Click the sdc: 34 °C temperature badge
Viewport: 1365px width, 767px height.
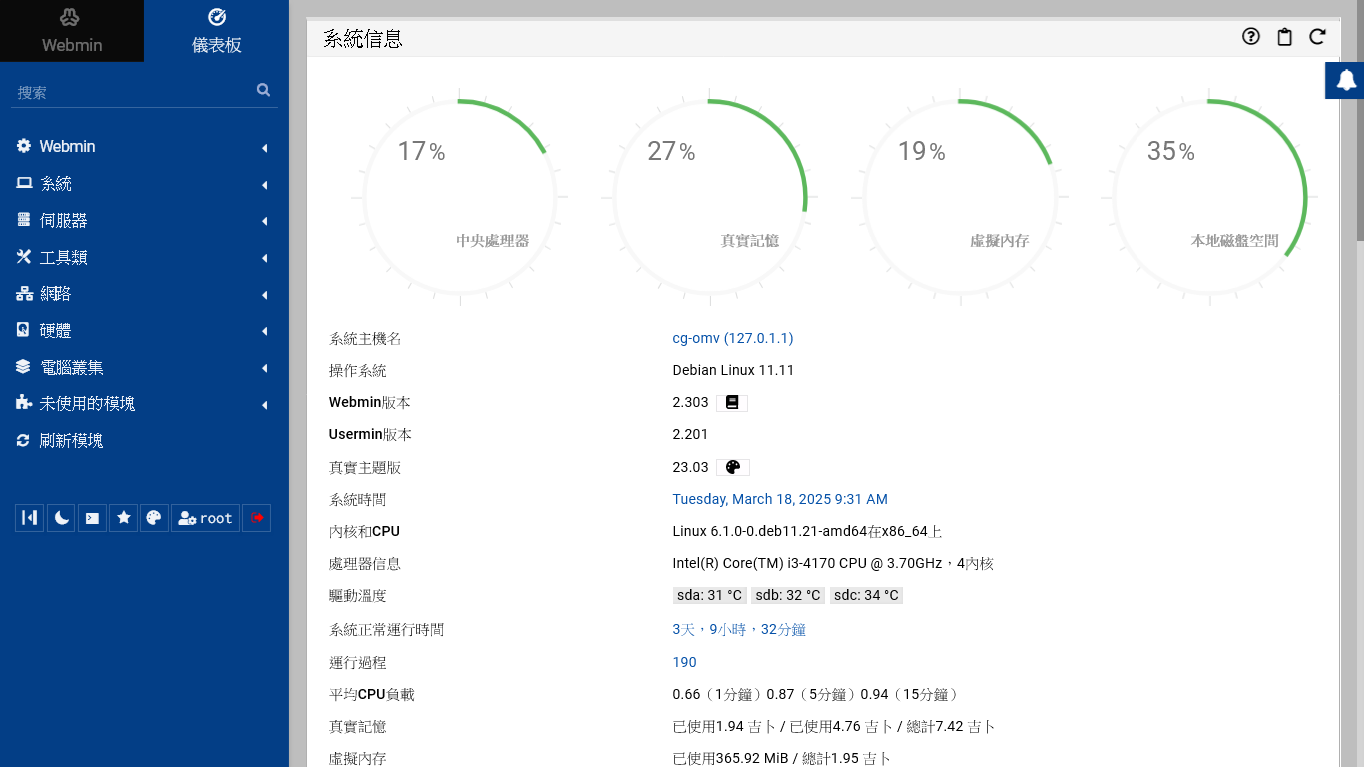pyautogui.click(x=866, y=595)
